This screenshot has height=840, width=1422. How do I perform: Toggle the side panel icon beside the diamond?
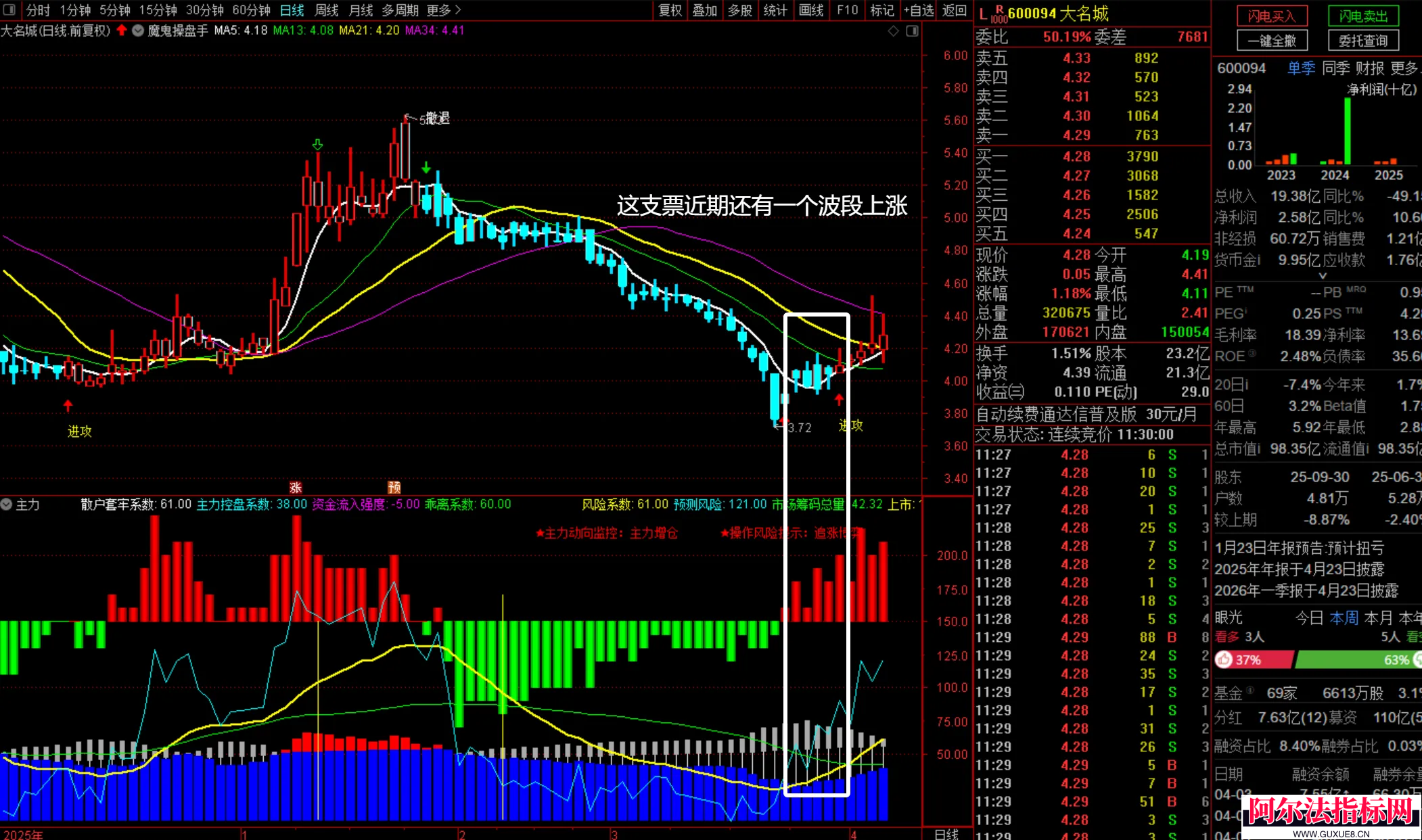pos(913,31)
